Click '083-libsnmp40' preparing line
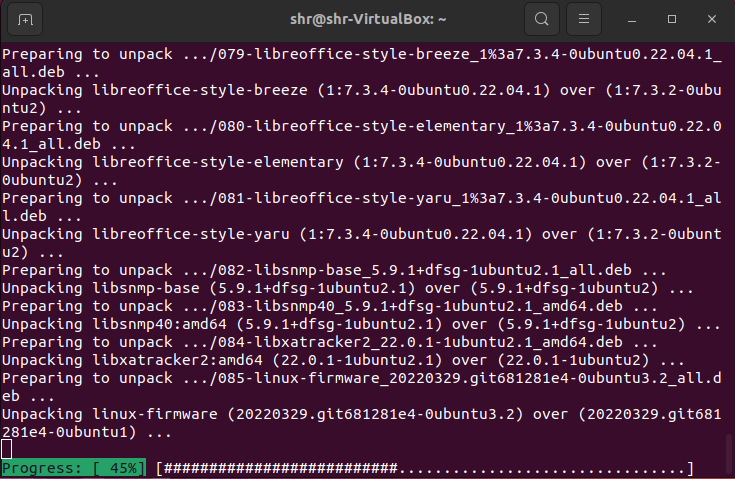 pyautogui.click(x=330, y=306)
